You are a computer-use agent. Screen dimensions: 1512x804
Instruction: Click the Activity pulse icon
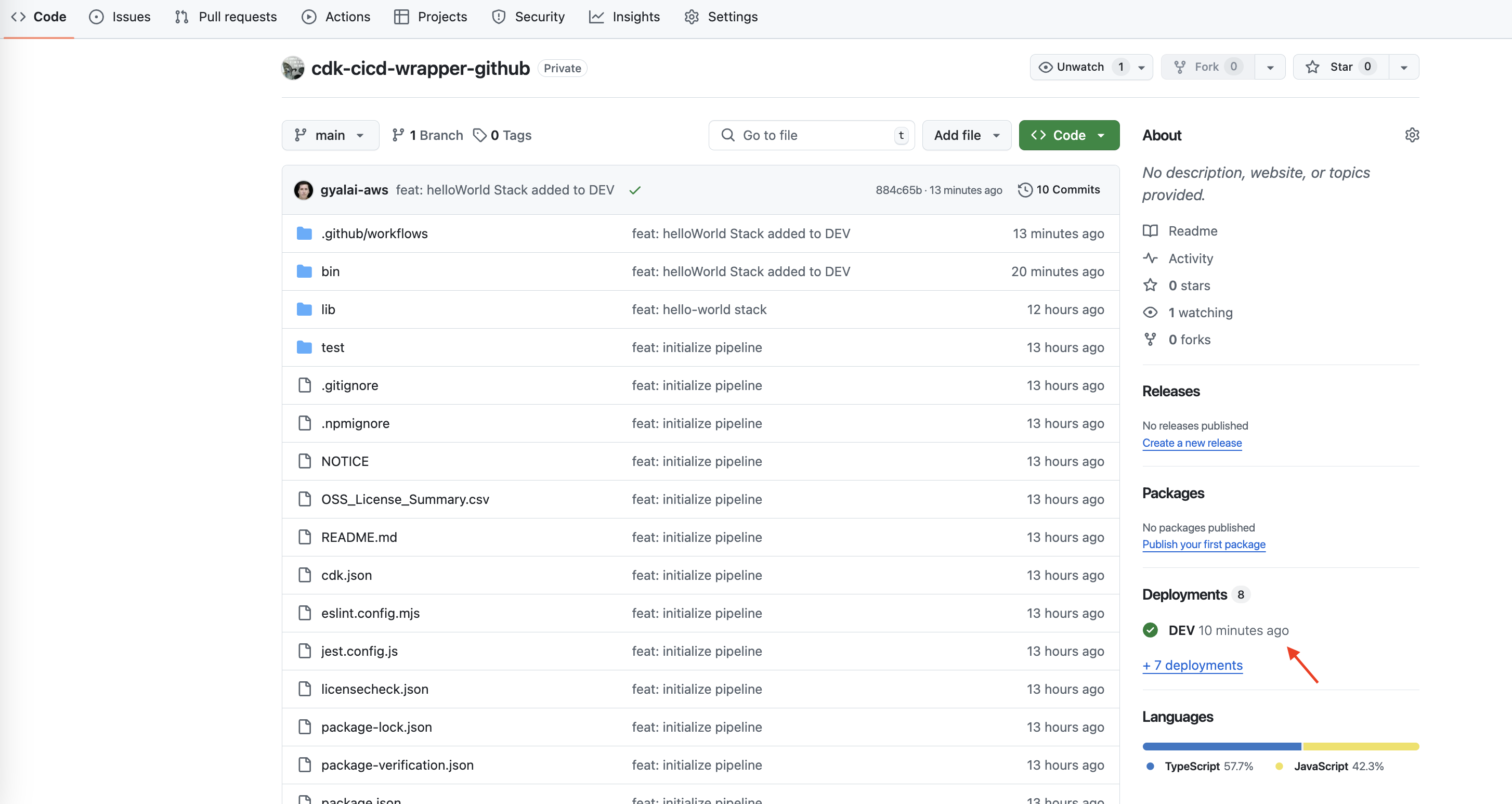point(1150,258)
